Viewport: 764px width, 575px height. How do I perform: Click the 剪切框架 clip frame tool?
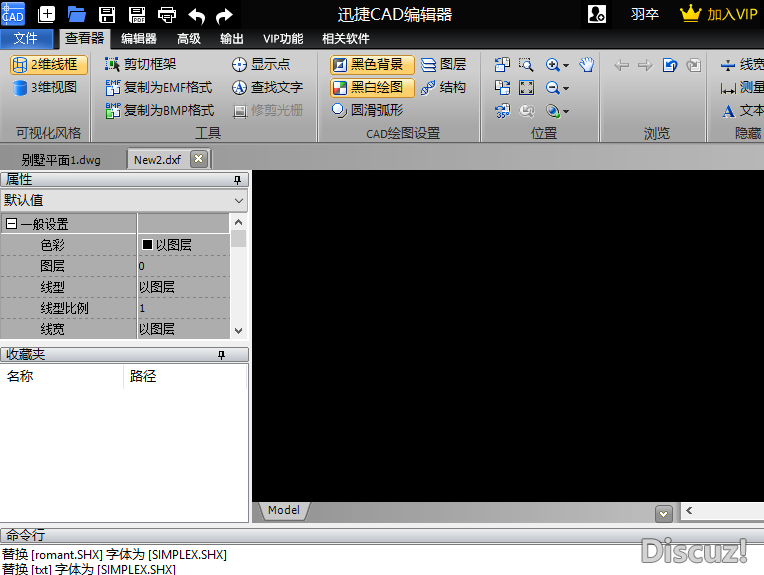pyautogui.click(x=149, y=65)
